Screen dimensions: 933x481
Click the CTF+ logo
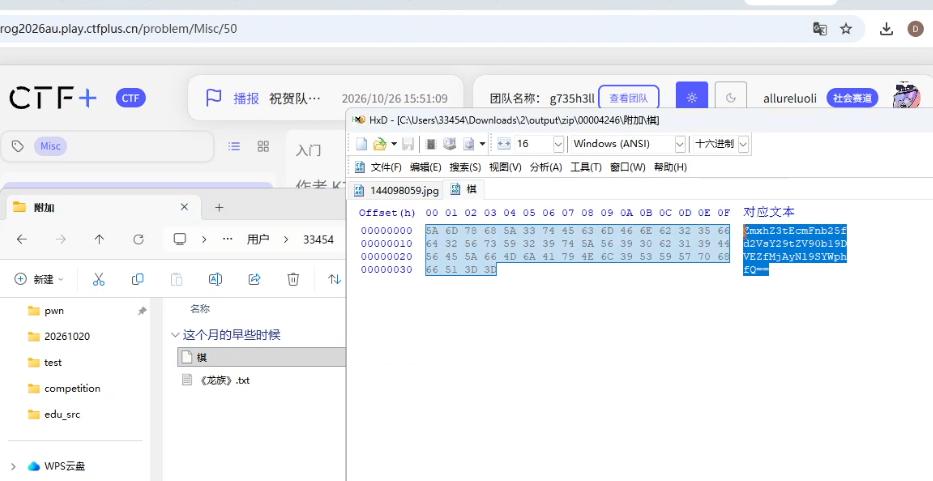(53, 98)
